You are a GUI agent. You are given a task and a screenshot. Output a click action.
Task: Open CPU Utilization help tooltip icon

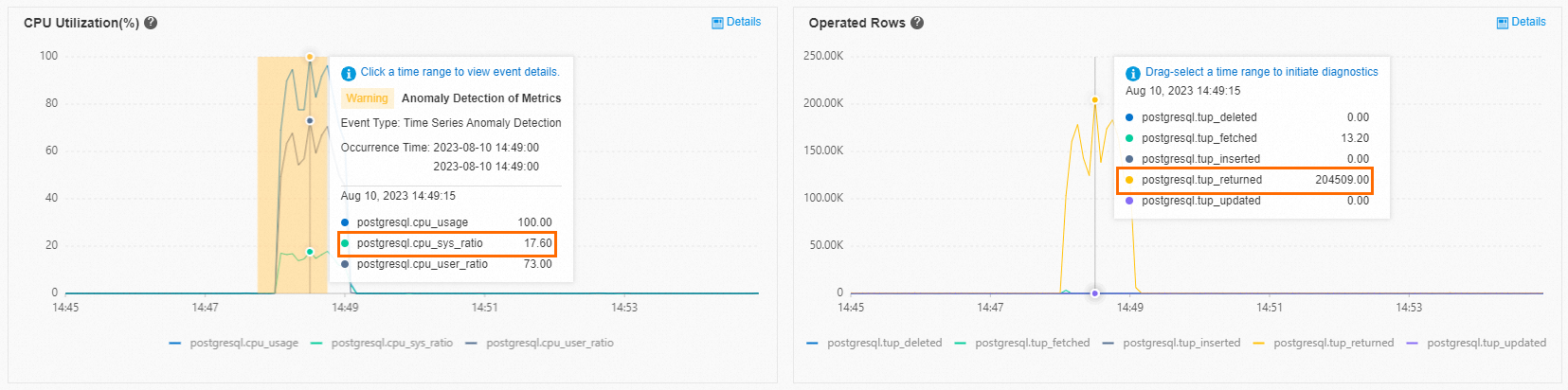click(151, 23)
